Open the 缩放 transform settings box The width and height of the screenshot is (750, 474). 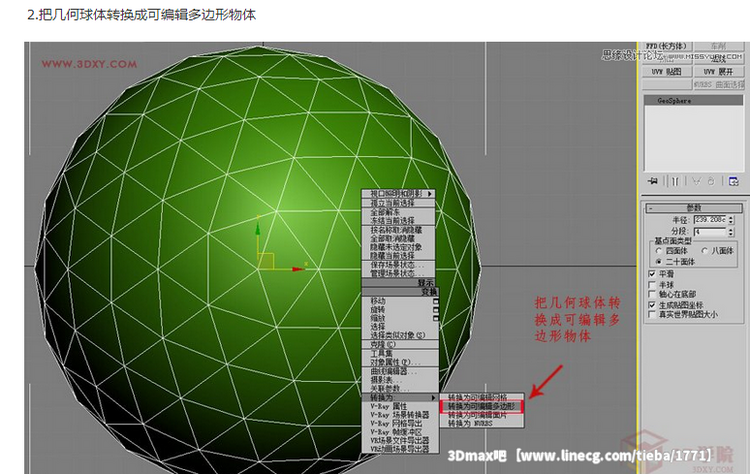[436, 318]
